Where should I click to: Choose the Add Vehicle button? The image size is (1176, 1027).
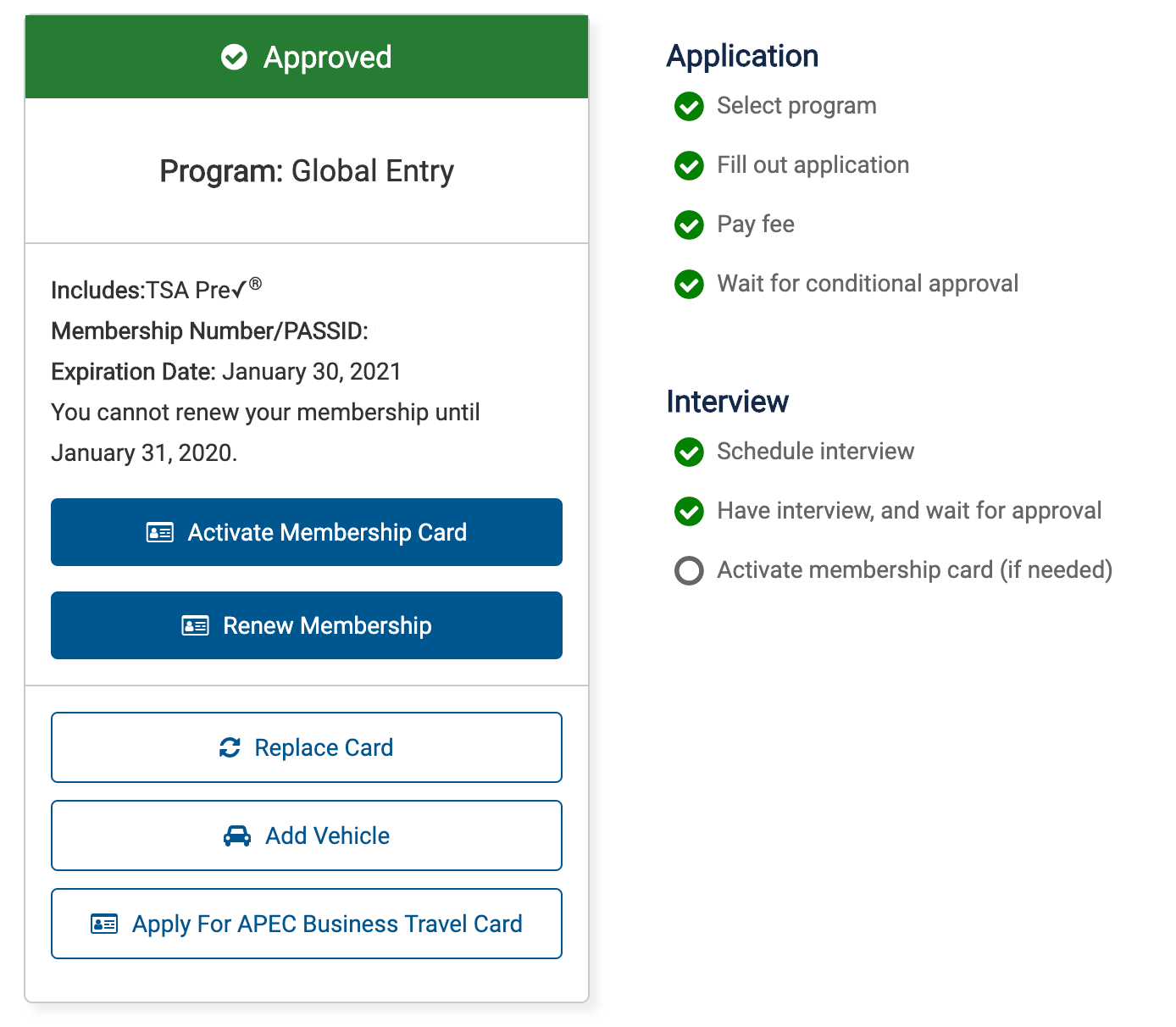[x=307, y=835]
